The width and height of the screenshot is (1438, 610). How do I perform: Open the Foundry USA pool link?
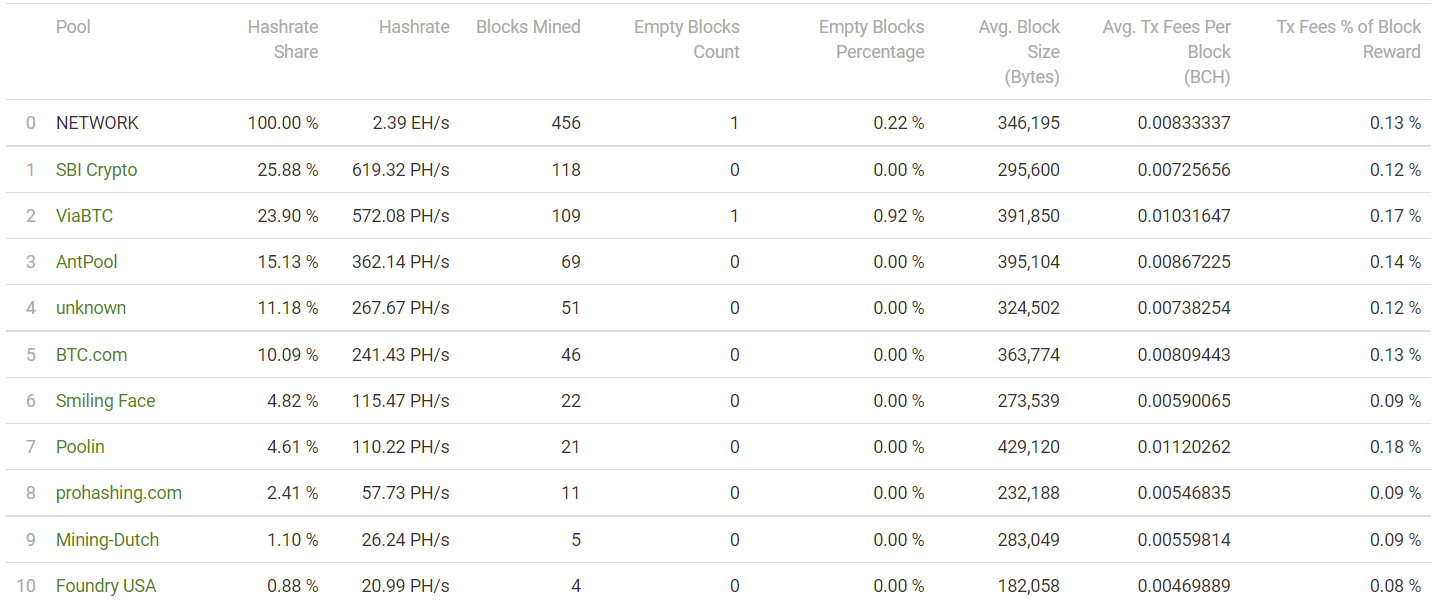pos(106,586)
